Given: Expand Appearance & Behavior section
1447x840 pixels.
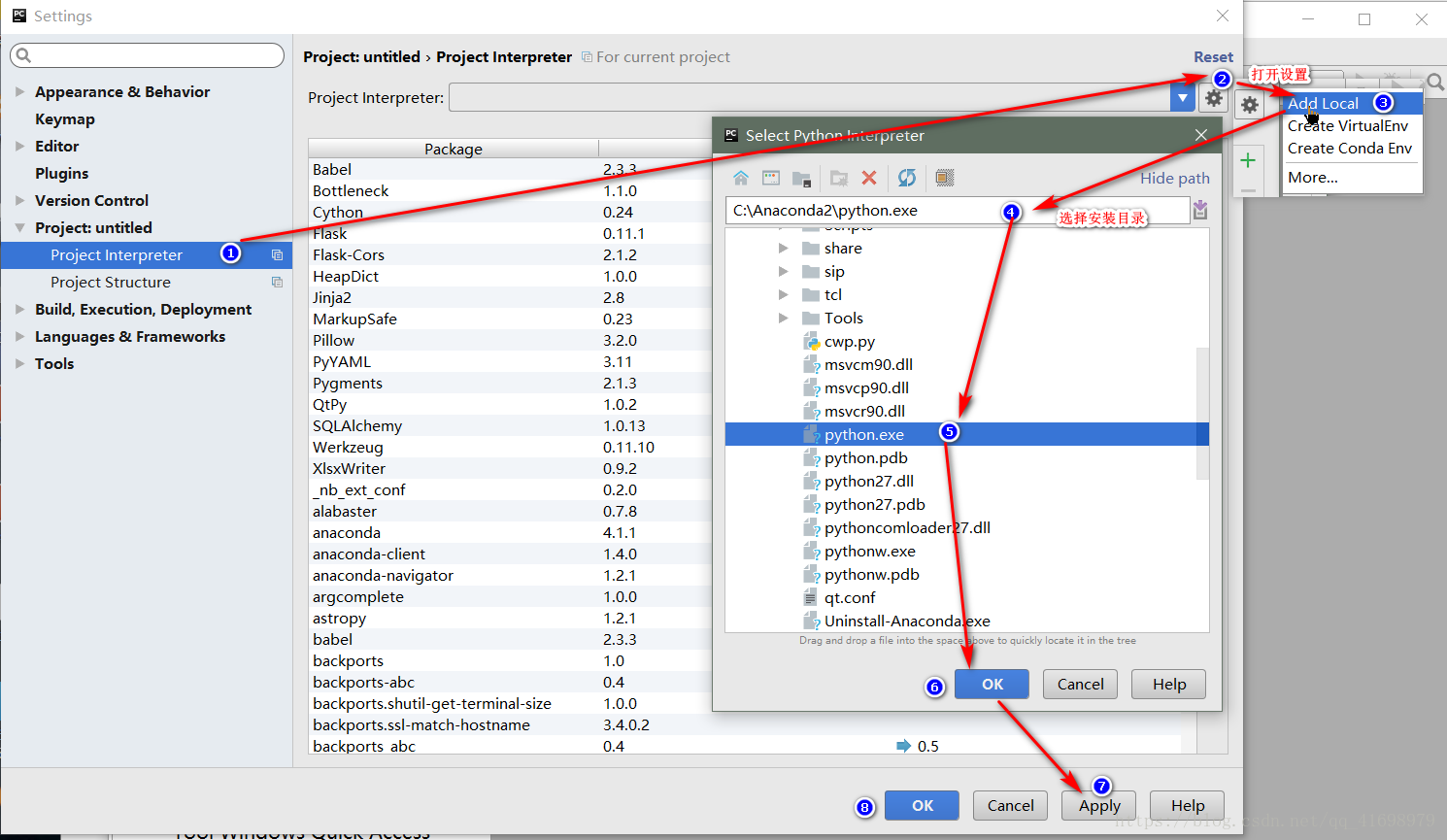Looking at the screenshot, I should point(19,91).
